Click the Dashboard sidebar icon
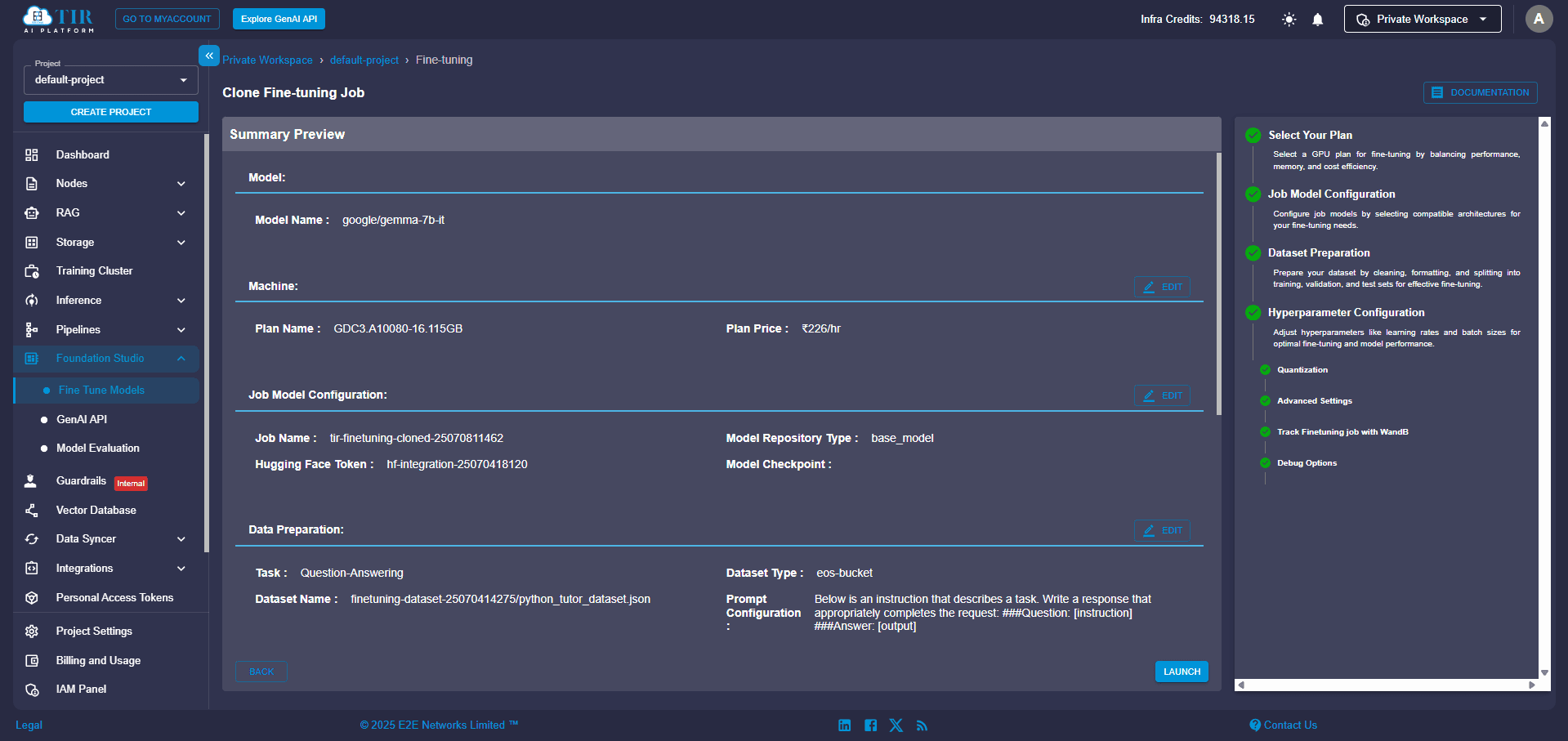Screen dimensions: 1568x741 tap(32, 155)
